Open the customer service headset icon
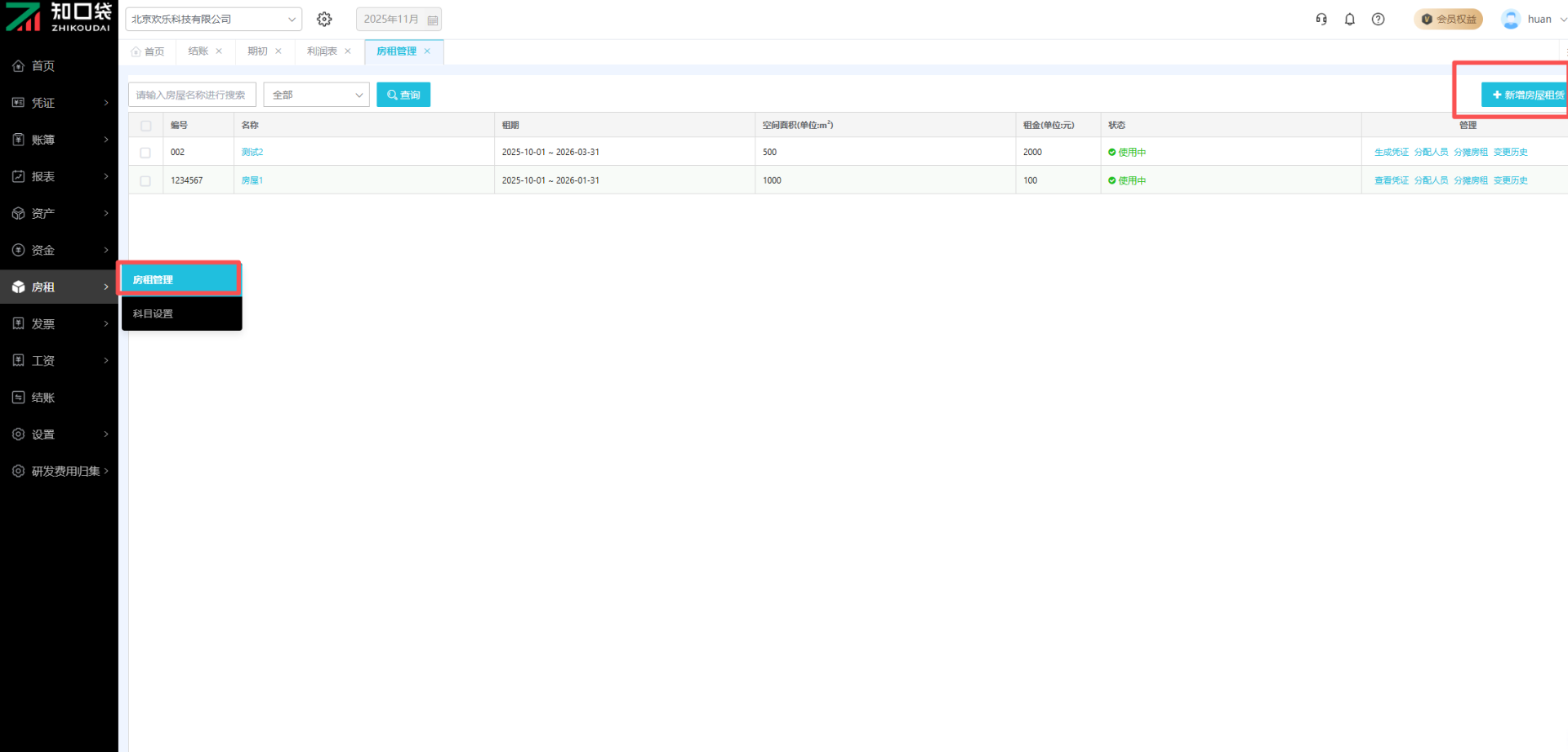The width and height of the screenshot is (1568, 752). point(1321,19)
